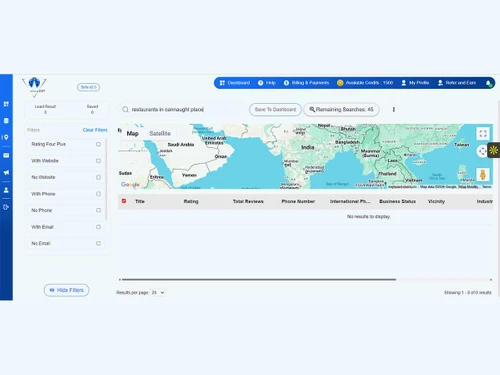Viewport: 500px width, 375px height.
Task: Open the user profile sidebar icon
Action: (x=6, y=190)
